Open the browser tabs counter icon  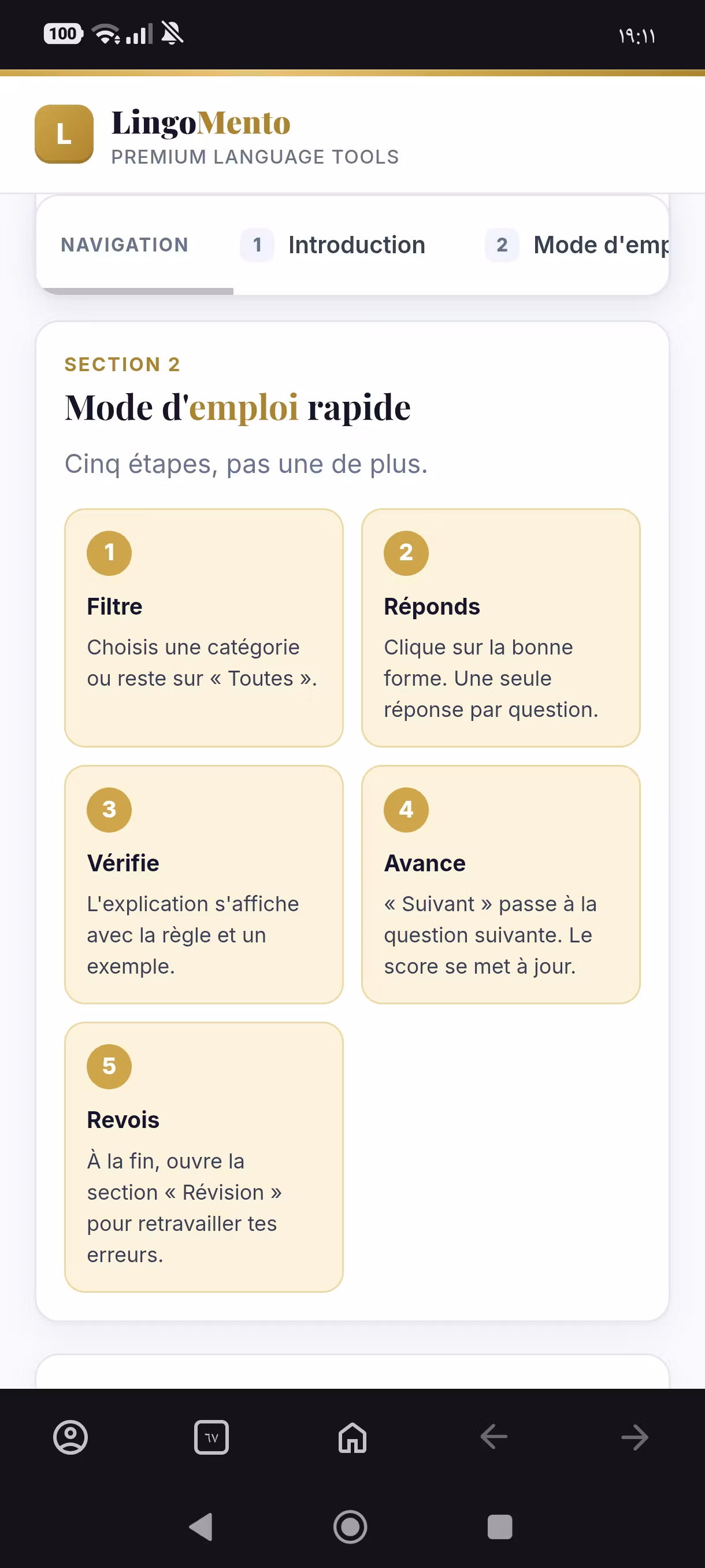(211, 1437)
